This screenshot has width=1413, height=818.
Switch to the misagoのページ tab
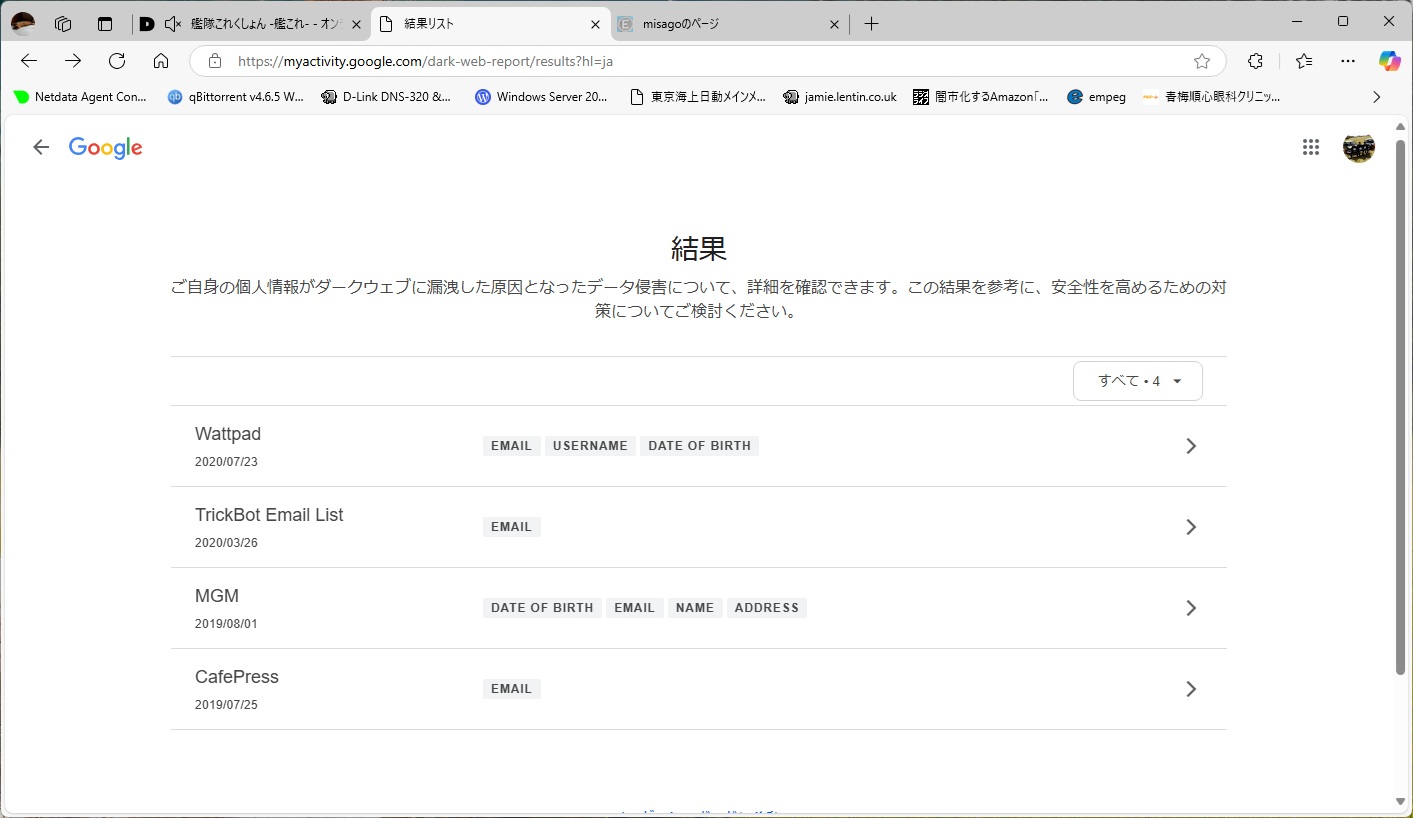click(x=720, y=24)
